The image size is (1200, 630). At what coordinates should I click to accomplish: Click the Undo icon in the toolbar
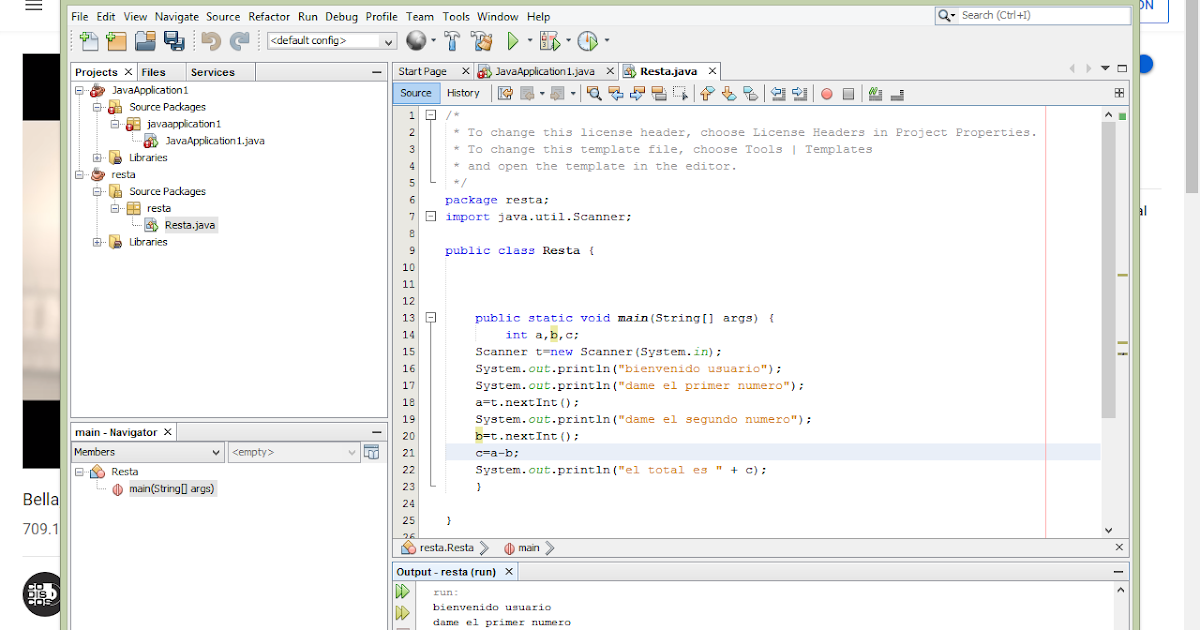210,40
